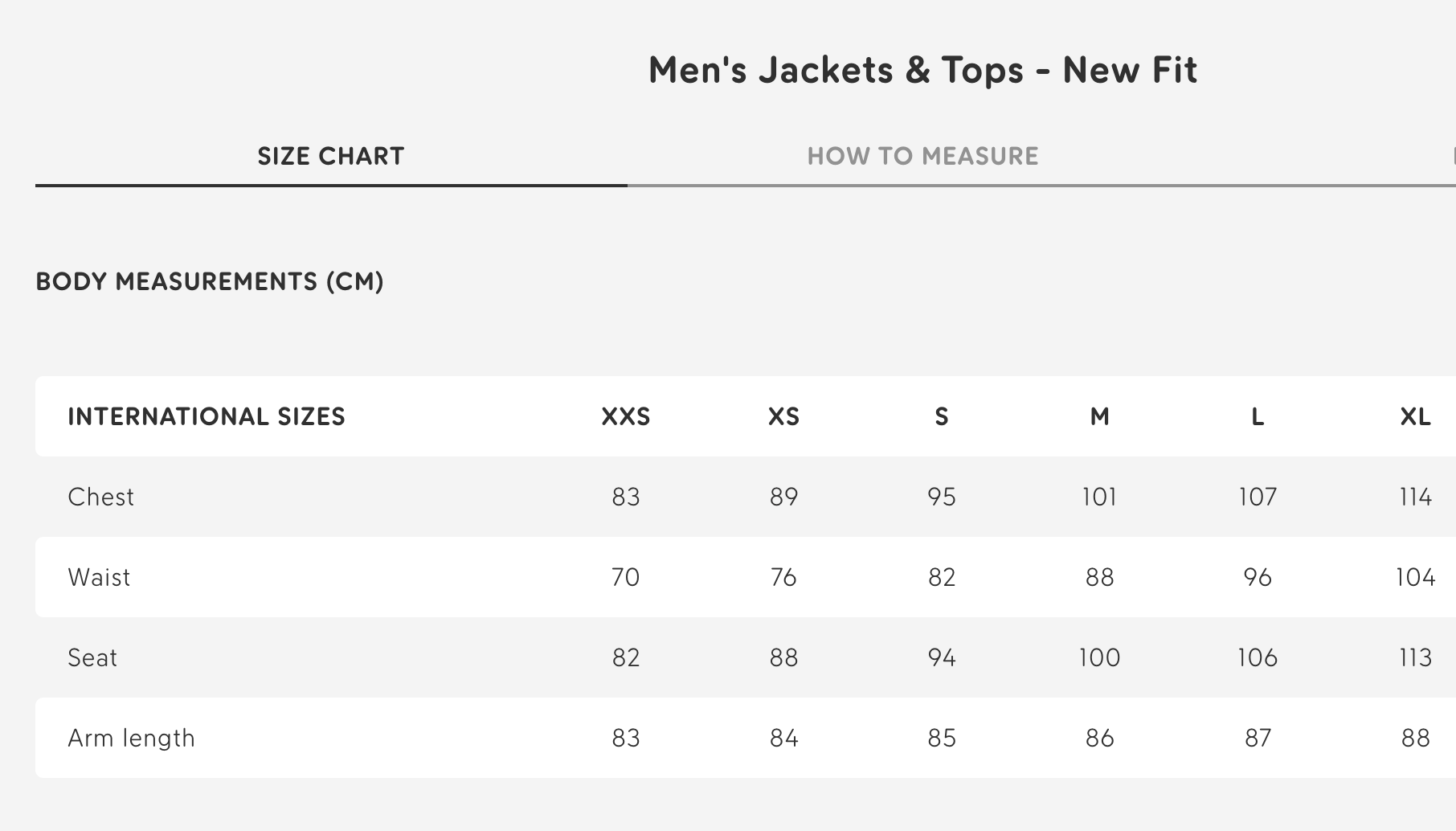This screenshot has height=831, width=1456.
Task: Select the Seat row label
Action: [x=92, y=657]
